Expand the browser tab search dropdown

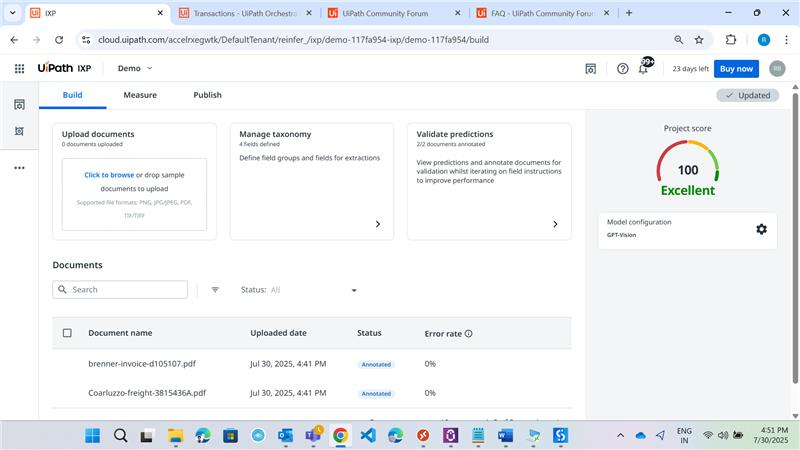click(x=13, y=13)
